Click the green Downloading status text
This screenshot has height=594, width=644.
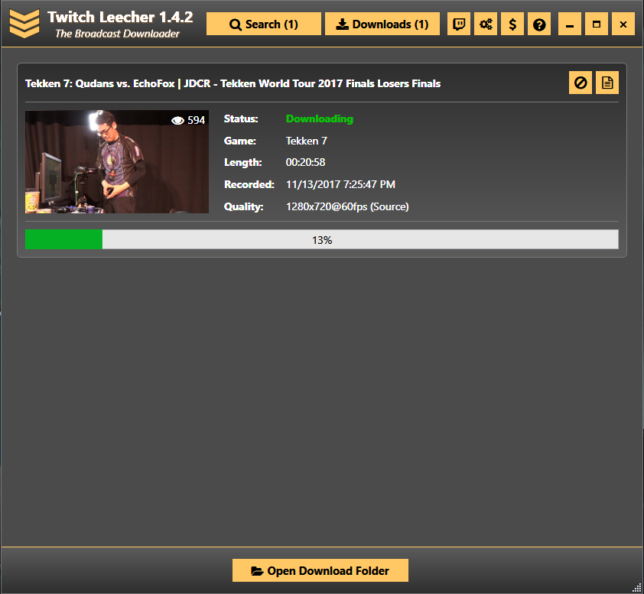pyautogui.click(x=320, y=119)
